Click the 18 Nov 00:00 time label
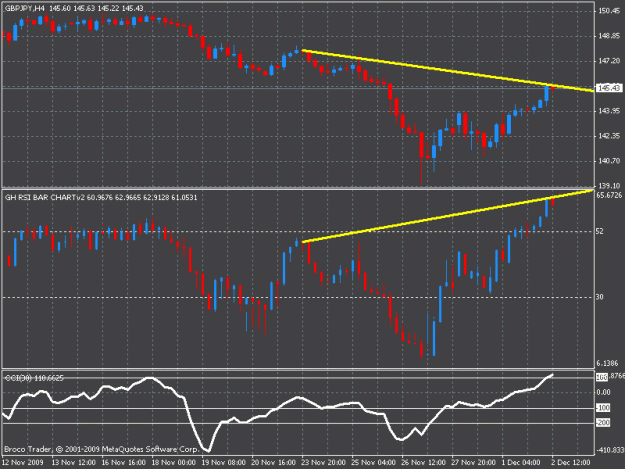 click(x=173, y=462)
